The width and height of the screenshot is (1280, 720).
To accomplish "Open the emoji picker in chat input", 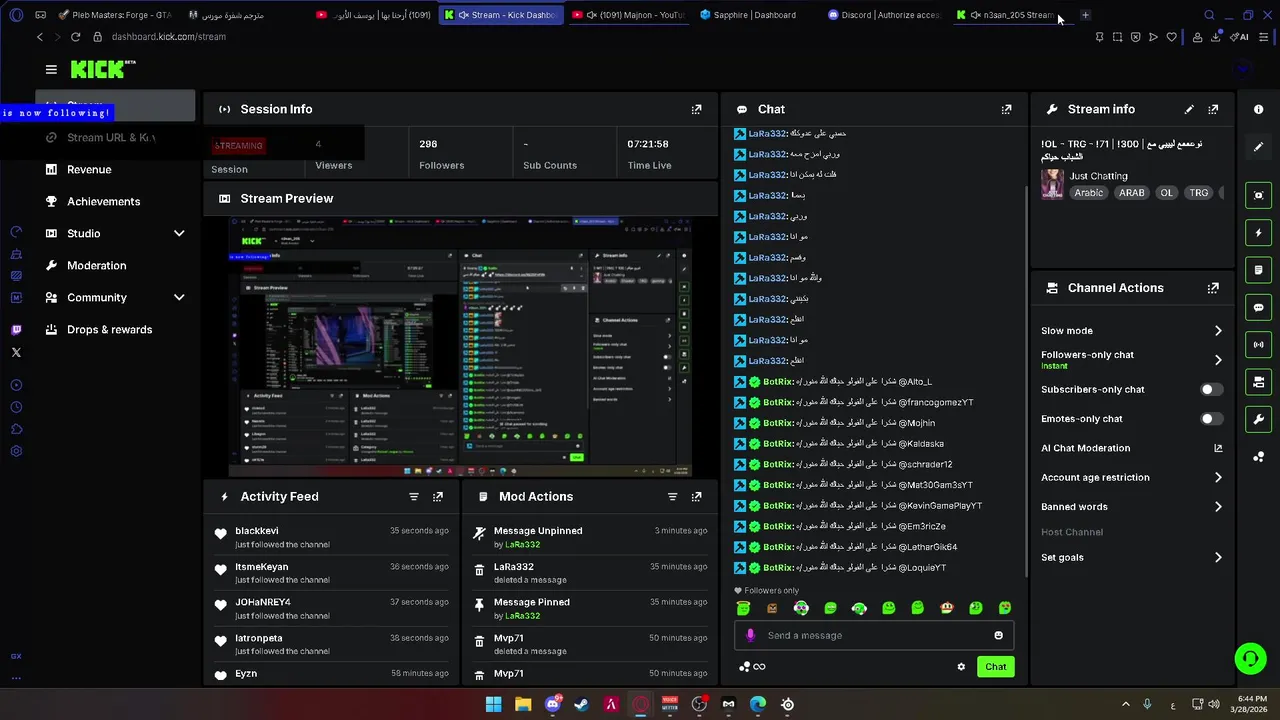I will click(998, 635).
